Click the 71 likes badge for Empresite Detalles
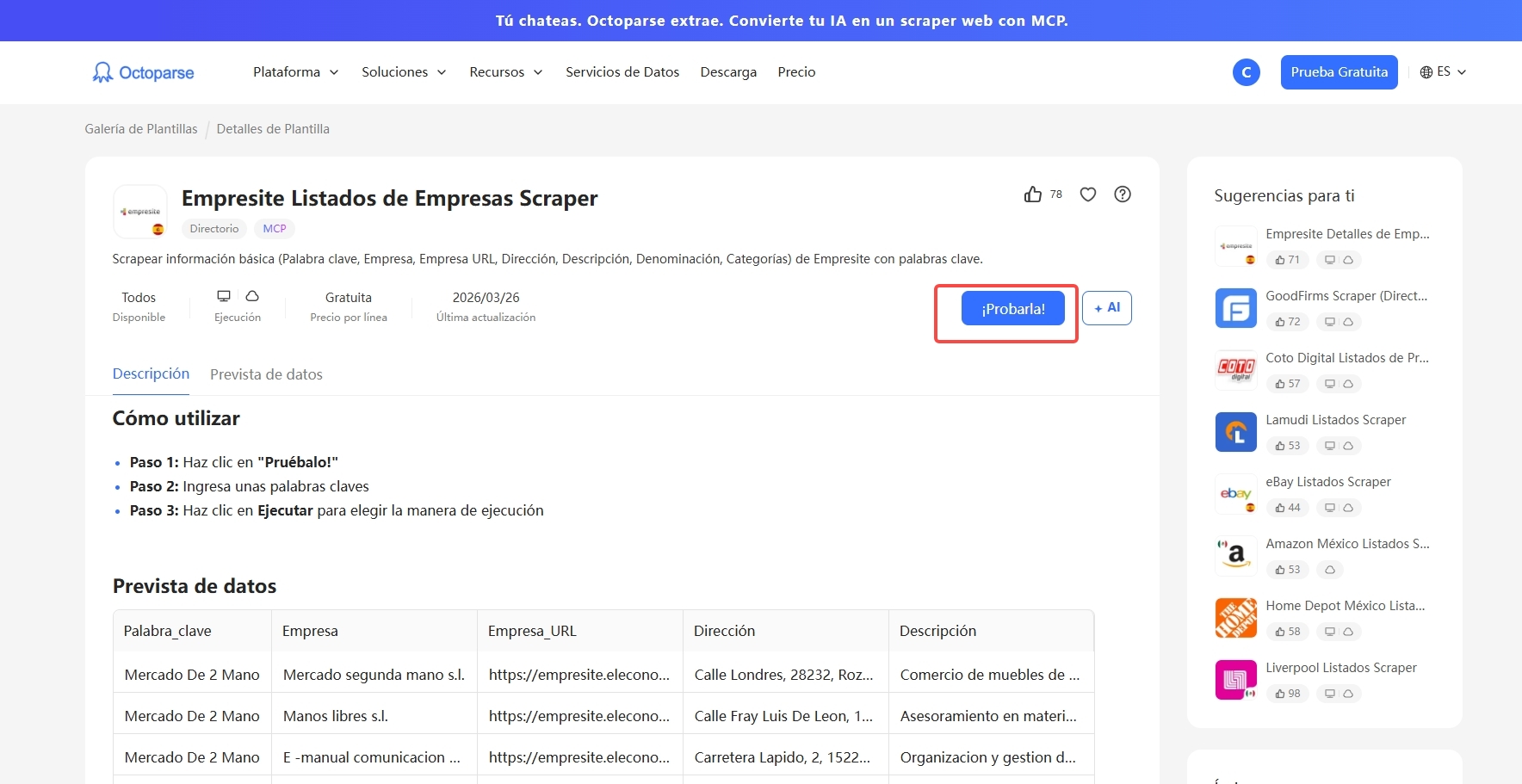This screenshot has height=784, width=1522. pyautogui.click(x=1288, y=260)
